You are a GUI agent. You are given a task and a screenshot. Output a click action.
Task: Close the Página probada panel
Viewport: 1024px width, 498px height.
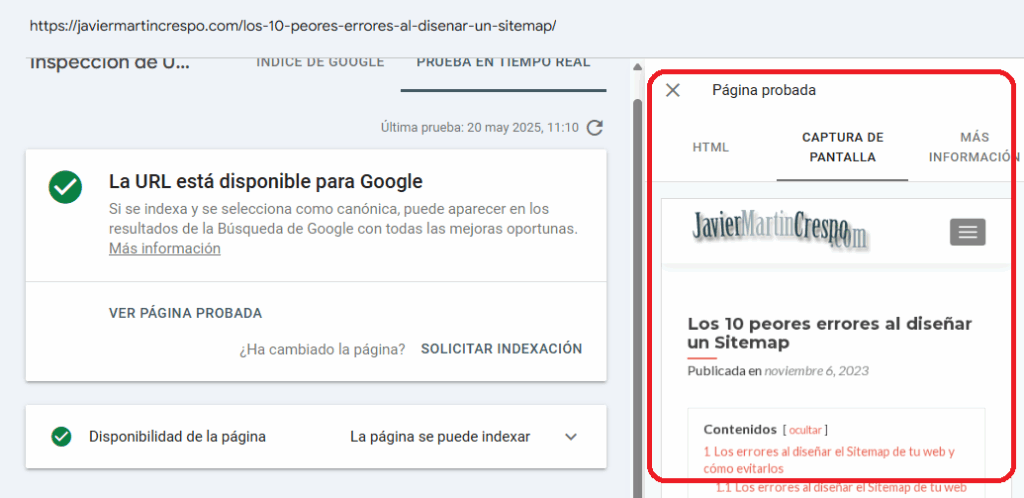673,90
